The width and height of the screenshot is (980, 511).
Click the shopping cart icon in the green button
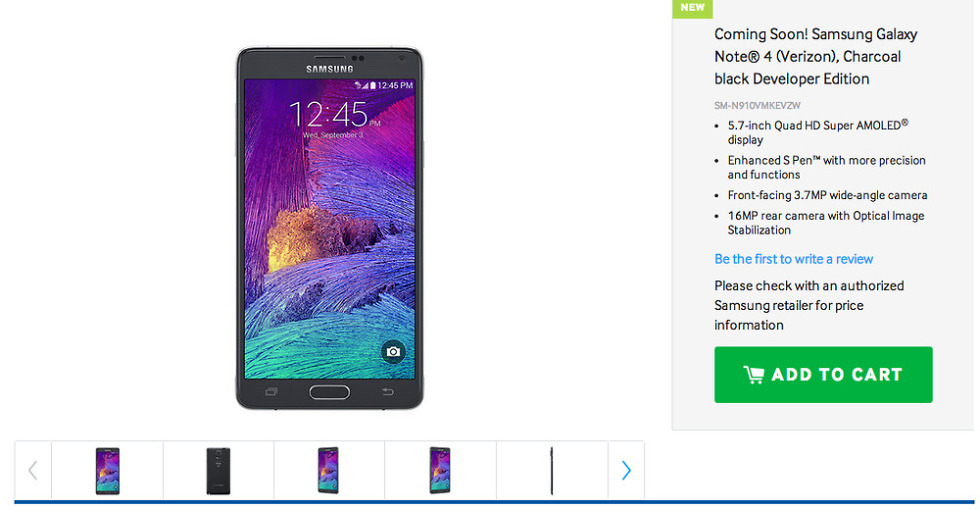tap(754, 374)
